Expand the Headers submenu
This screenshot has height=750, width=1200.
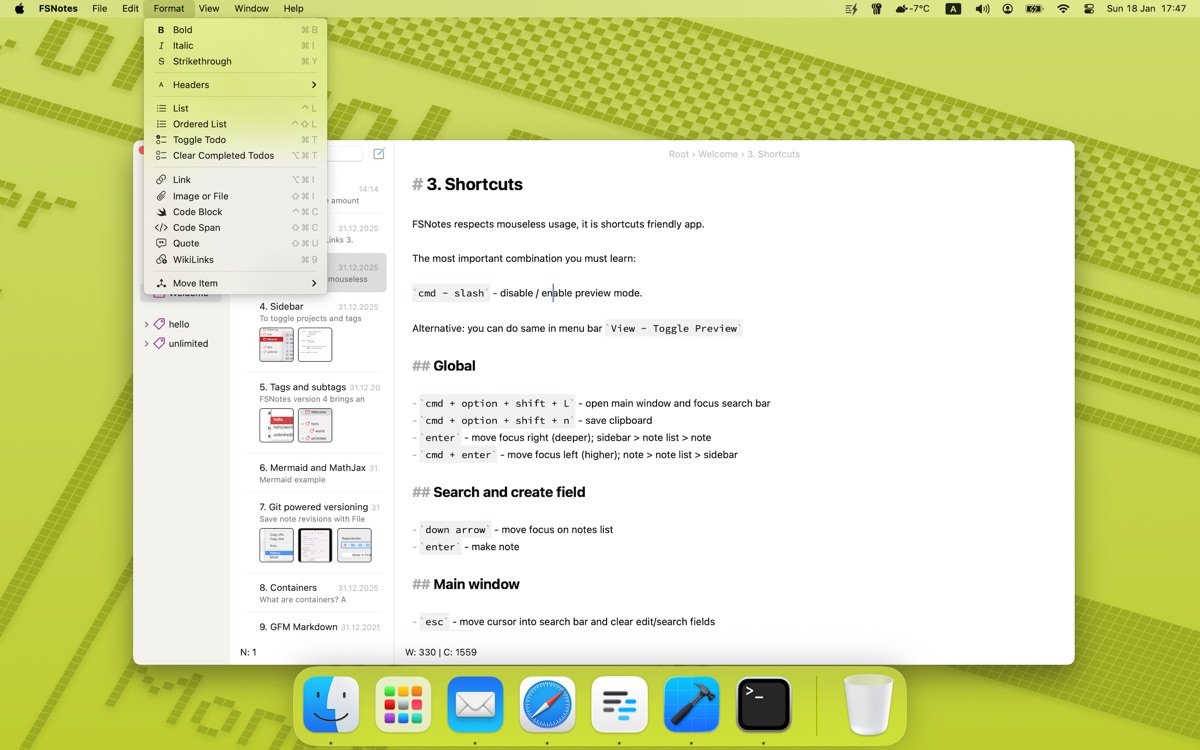point(235,85)
